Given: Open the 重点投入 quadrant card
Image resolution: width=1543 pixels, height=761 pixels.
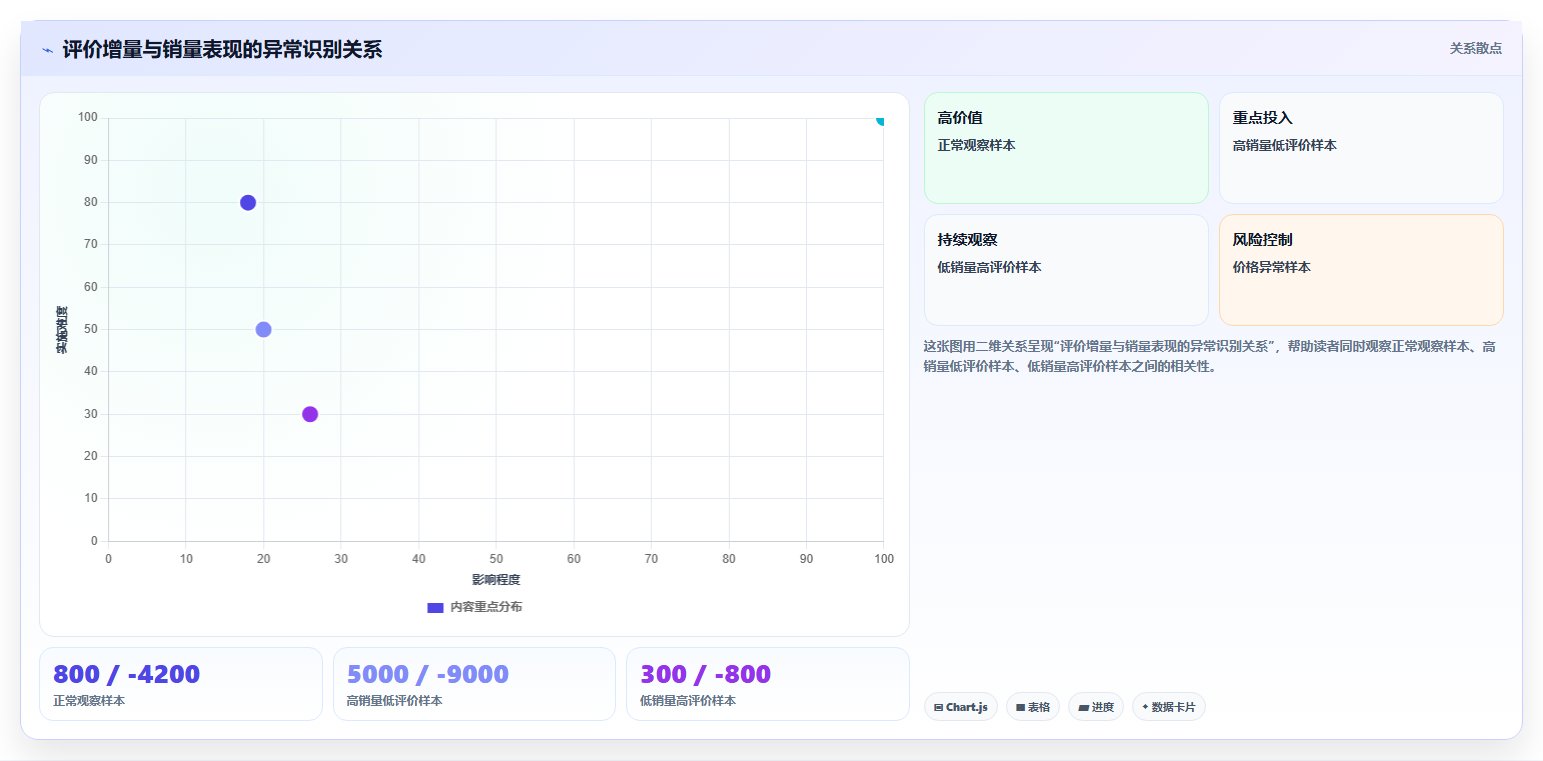Looking at the screenshot, I should pos(1361,148).
